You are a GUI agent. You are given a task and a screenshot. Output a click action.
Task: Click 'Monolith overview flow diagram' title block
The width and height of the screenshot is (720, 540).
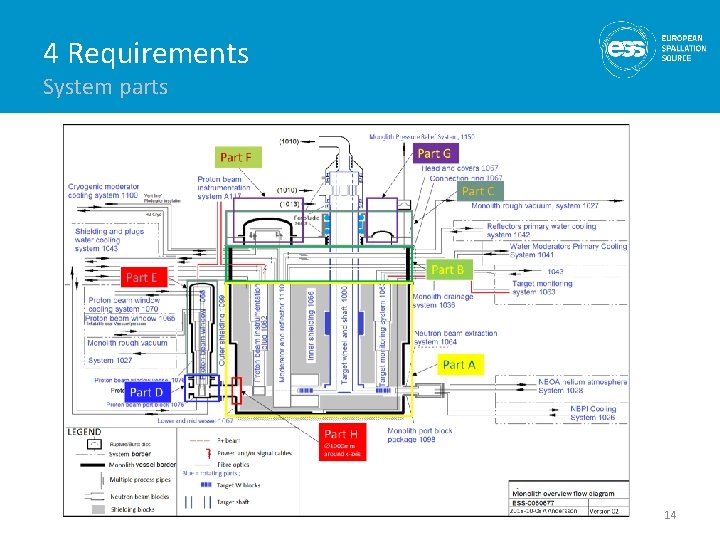[x=563, y=494]
